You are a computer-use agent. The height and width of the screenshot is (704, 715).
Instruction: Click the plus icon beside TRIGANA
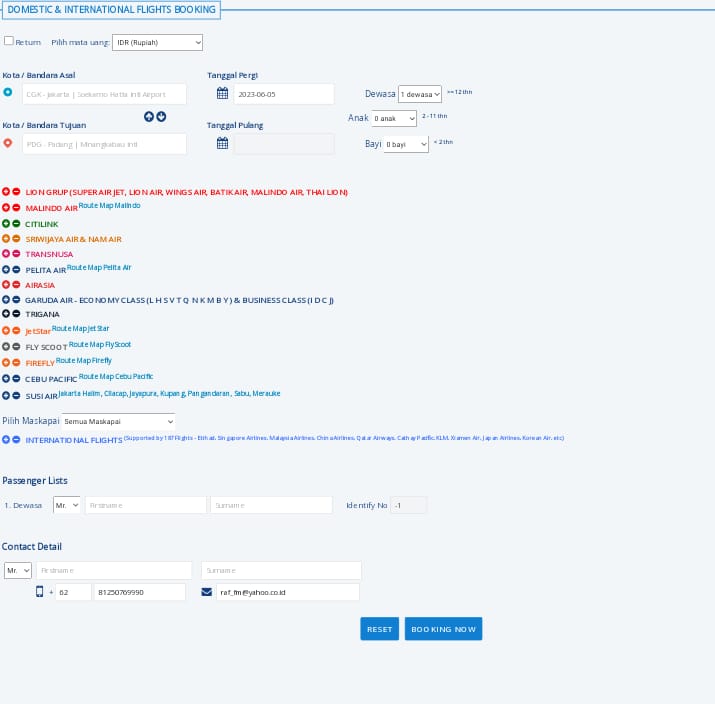coord(6,314)
